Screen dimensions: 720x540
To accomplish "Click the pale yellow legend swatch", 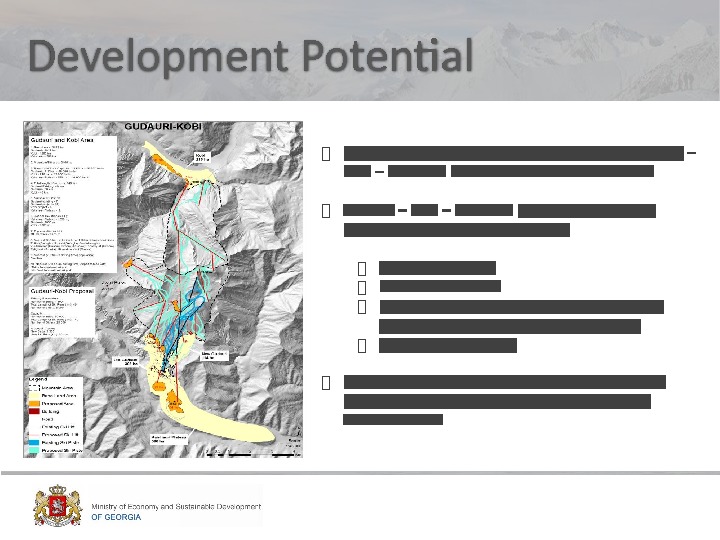I will (34, 395).
